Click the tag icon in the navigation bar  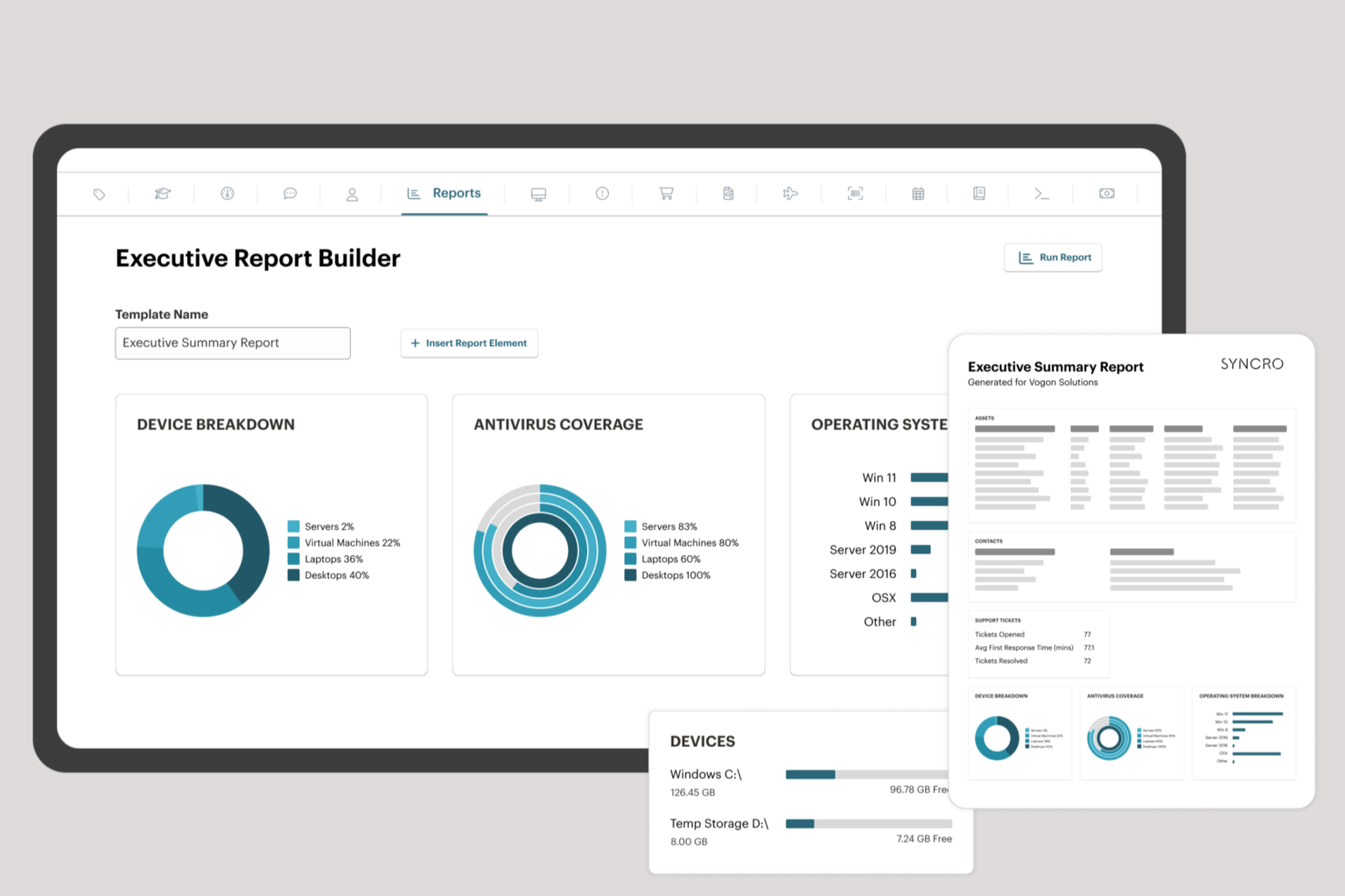coord(99,194)
